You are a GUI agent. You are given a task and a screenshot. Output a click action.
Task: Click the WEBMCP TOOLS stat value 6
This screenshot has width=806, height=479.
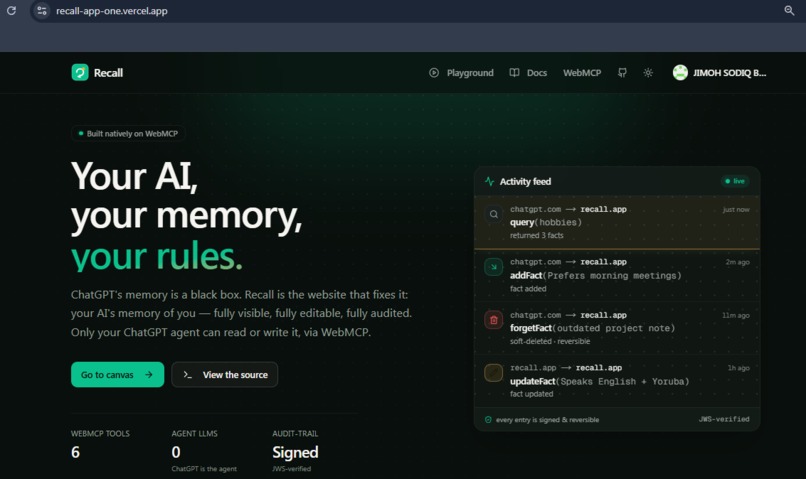pyautogui.click(x=76, y=452)
